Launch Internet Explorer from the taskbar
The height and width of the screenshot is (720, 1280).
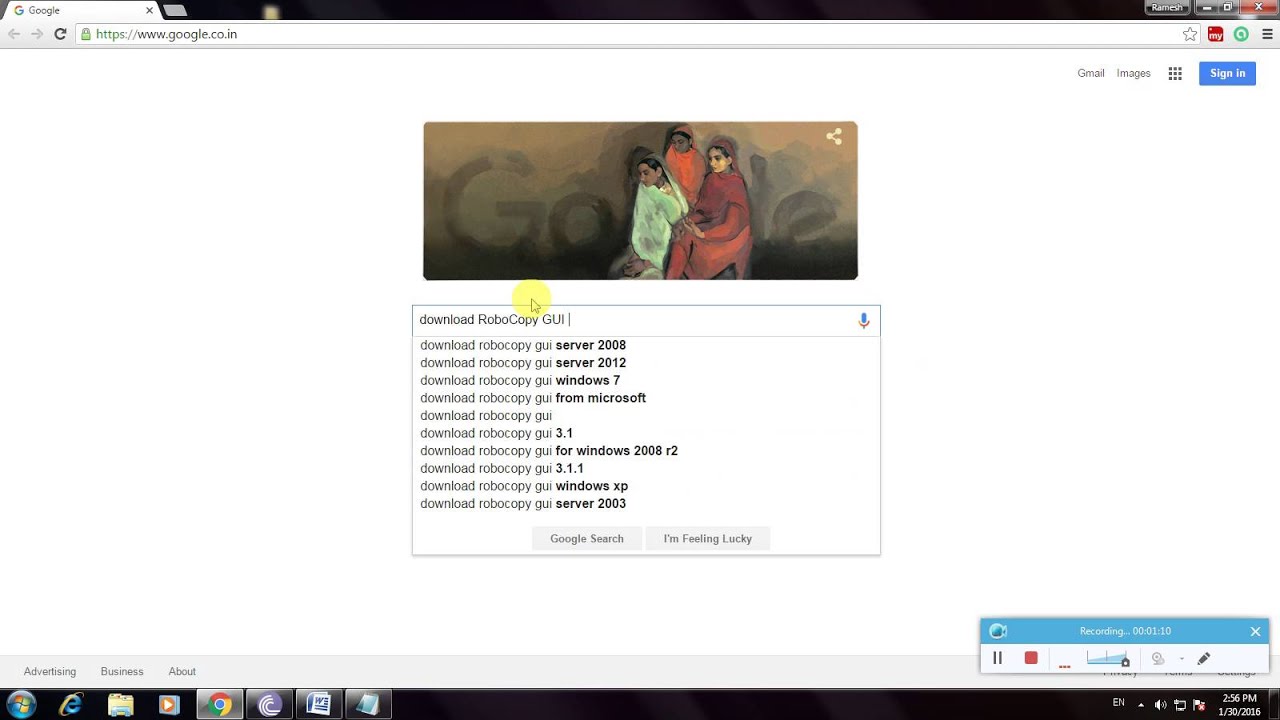[x=71, y=705]
